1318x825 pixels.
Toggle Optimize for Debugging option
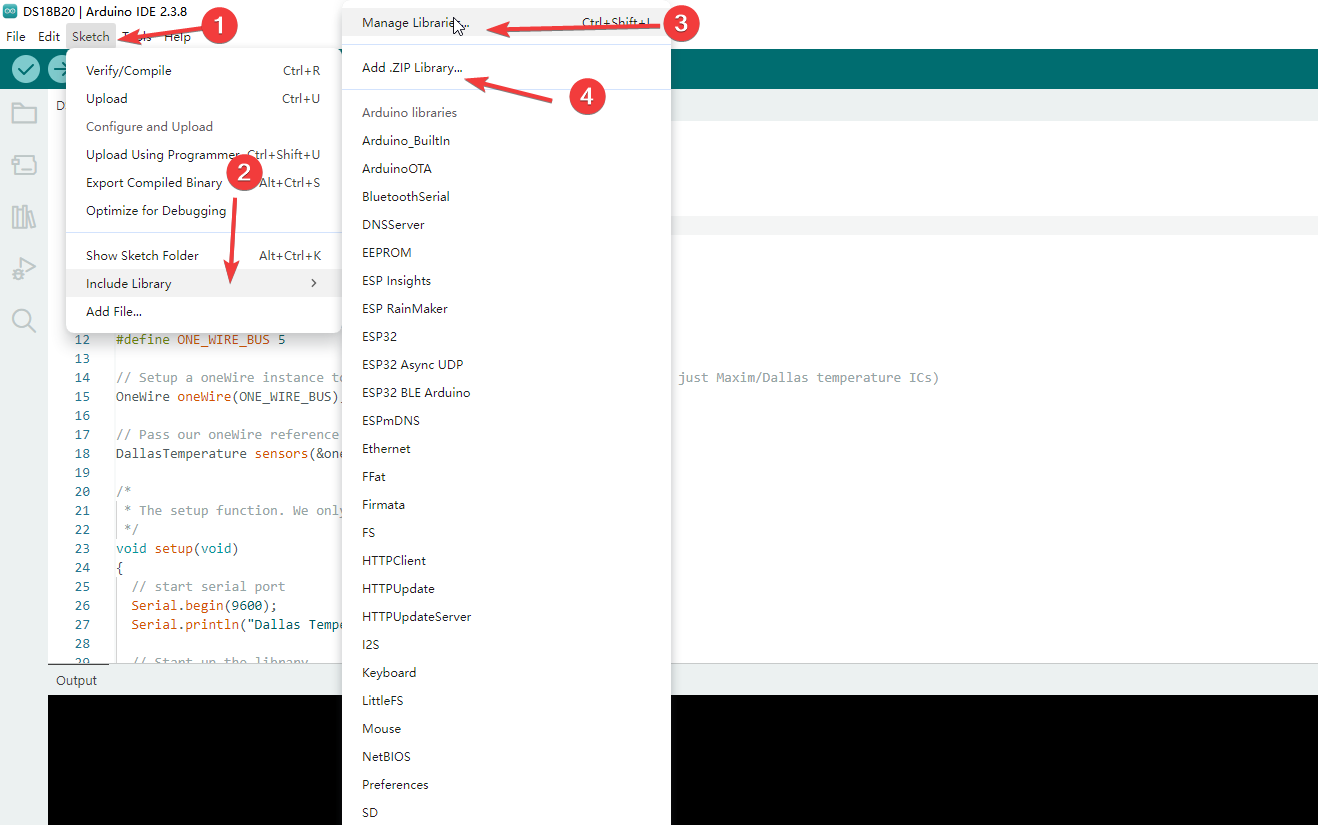point(203,211)
